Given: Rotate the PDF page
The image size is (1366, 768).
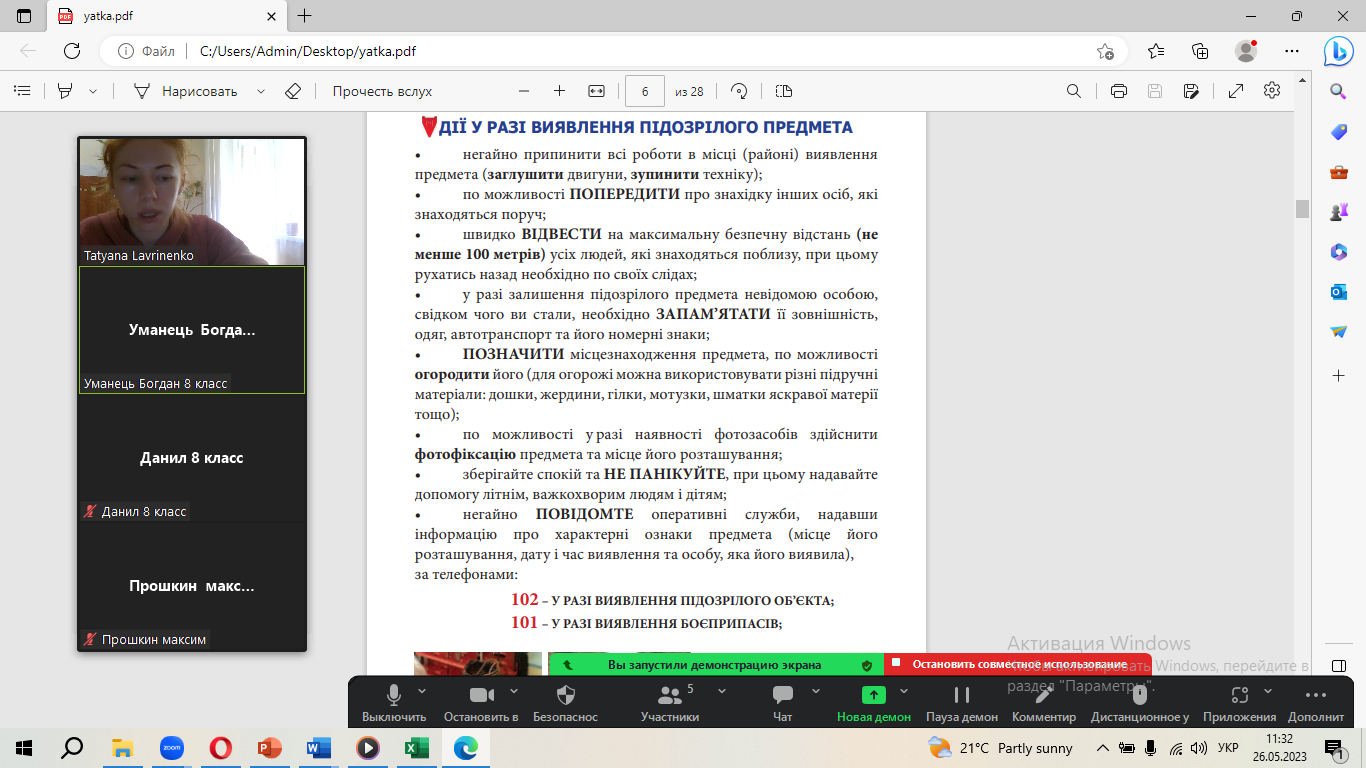Looking at the screenshot, I should click(740, 91).
